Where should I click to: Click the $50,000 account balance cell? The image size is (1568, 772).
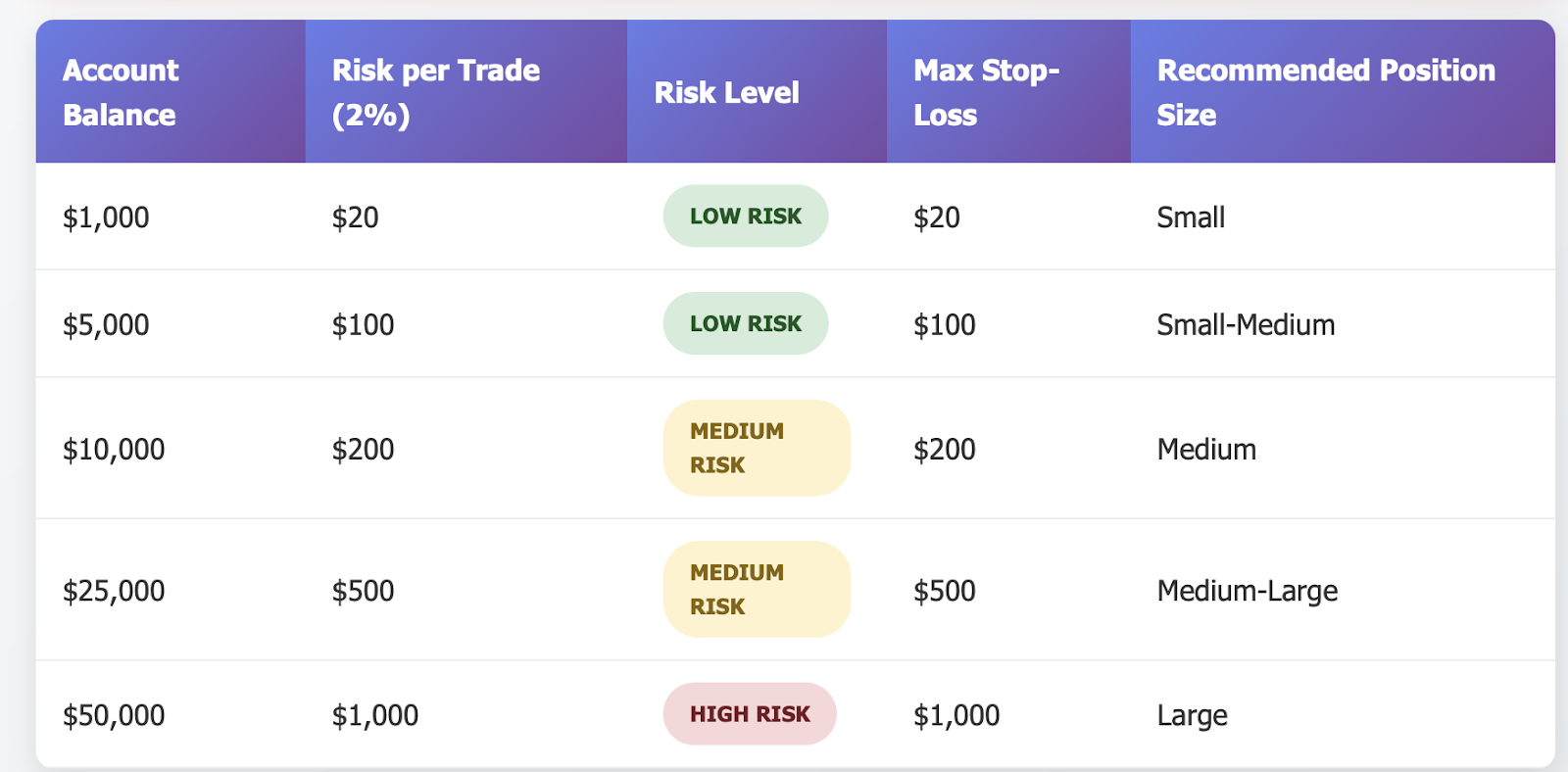click(114, 715)
